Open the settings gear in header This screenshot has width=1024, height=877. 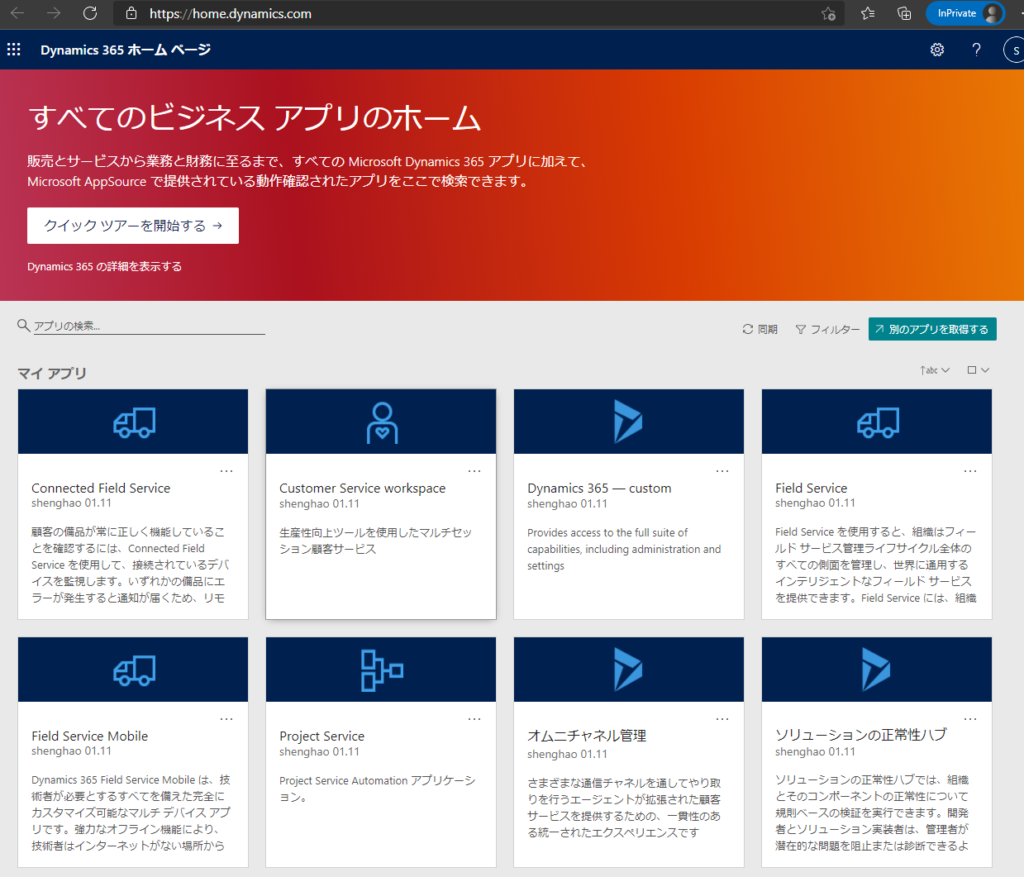click(937, 50)
